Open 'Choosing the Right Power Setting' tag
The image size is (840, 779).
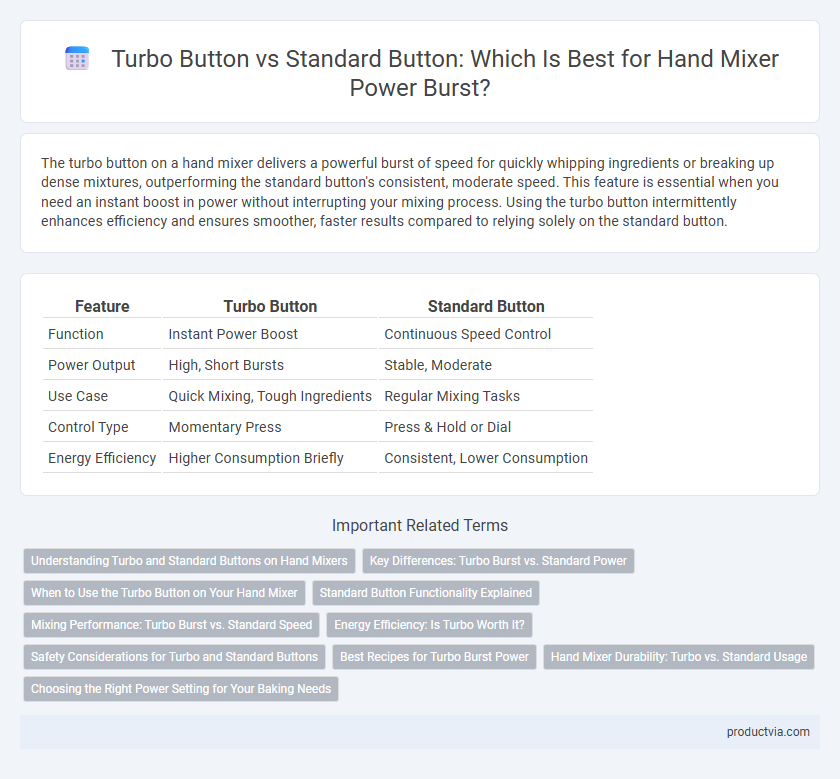tap(181, 688)
